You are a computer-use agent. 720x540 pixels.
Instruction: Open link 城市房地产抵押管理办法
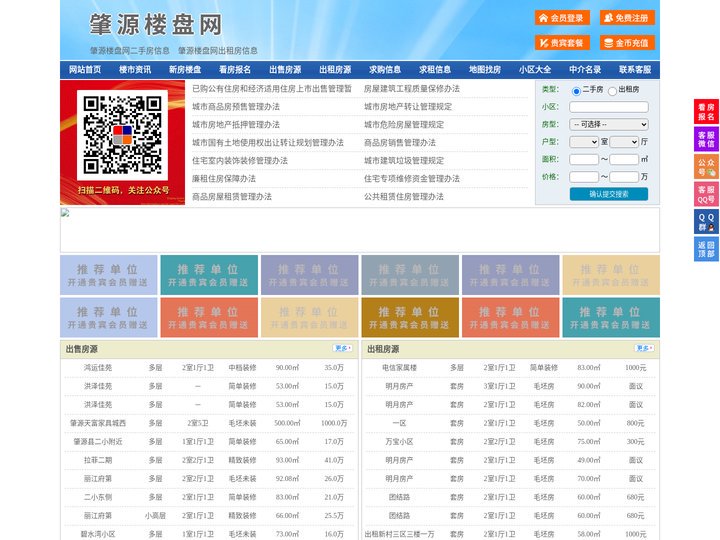(236, 124)
